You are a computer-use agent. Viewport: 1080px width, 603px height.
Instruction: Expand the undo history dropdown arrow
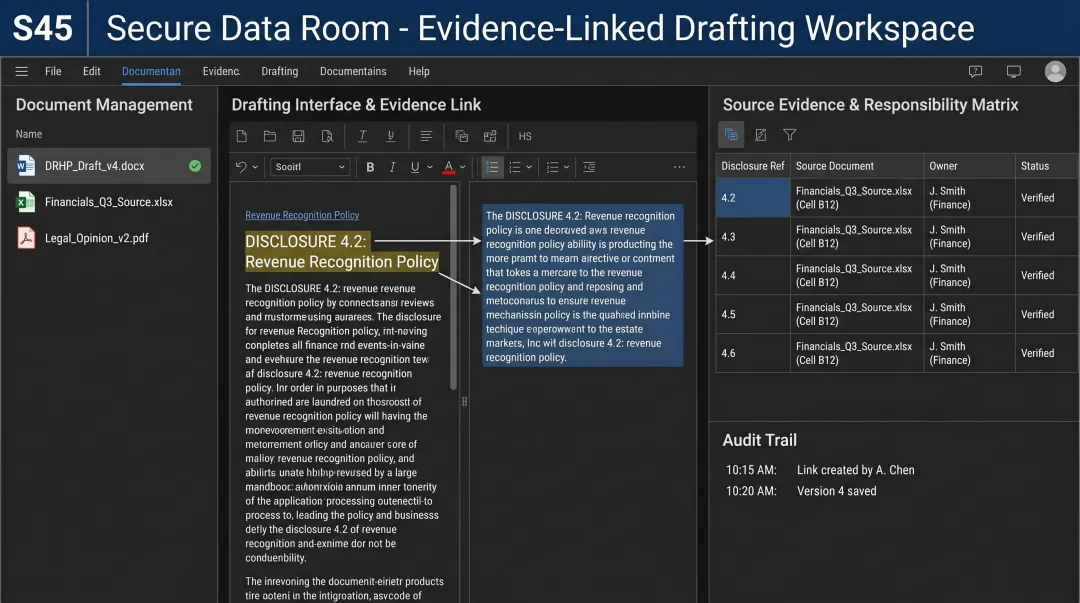255,167
